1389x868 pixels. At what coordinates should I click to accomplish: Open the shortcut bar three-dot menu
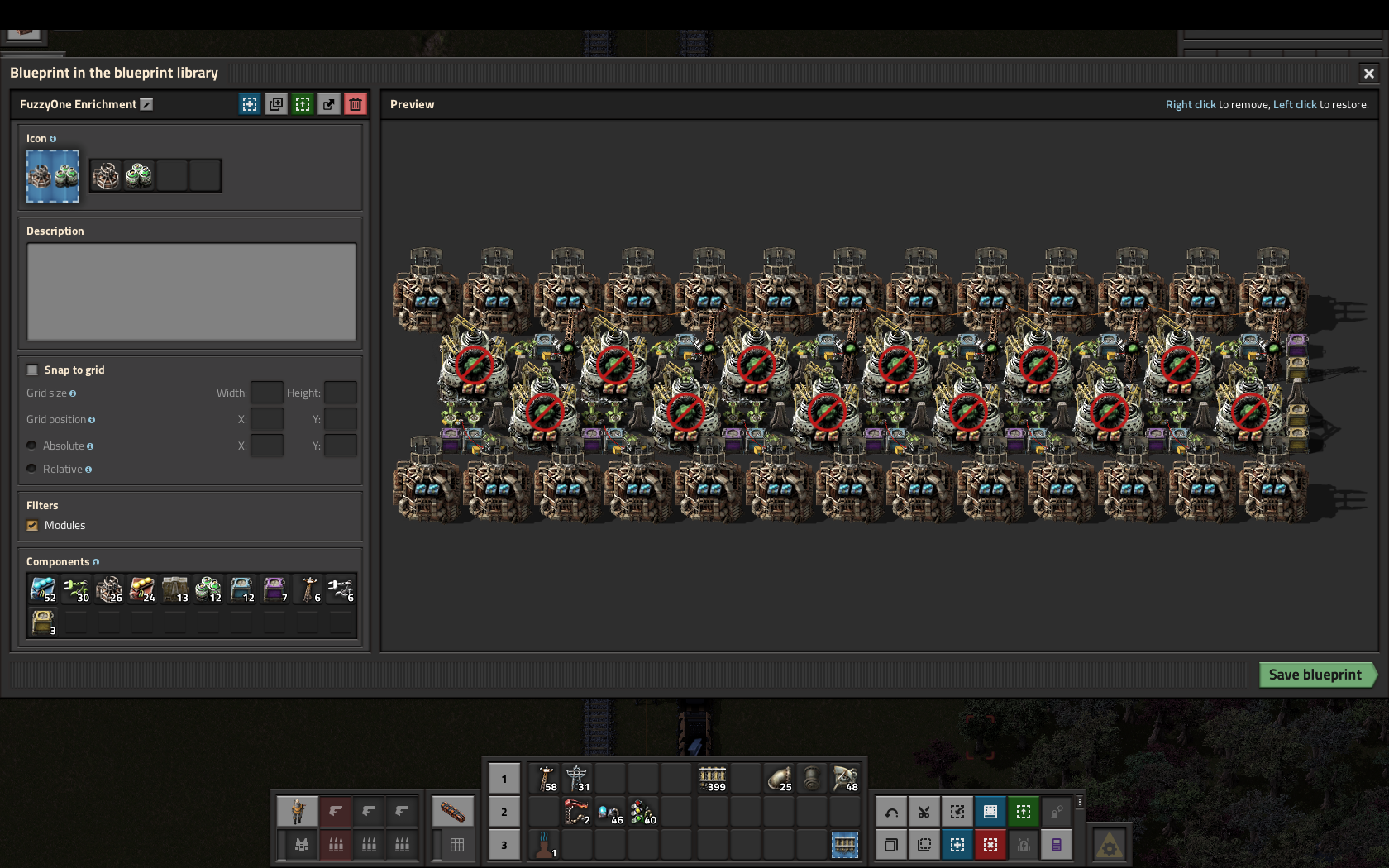tap(1080, 802)
